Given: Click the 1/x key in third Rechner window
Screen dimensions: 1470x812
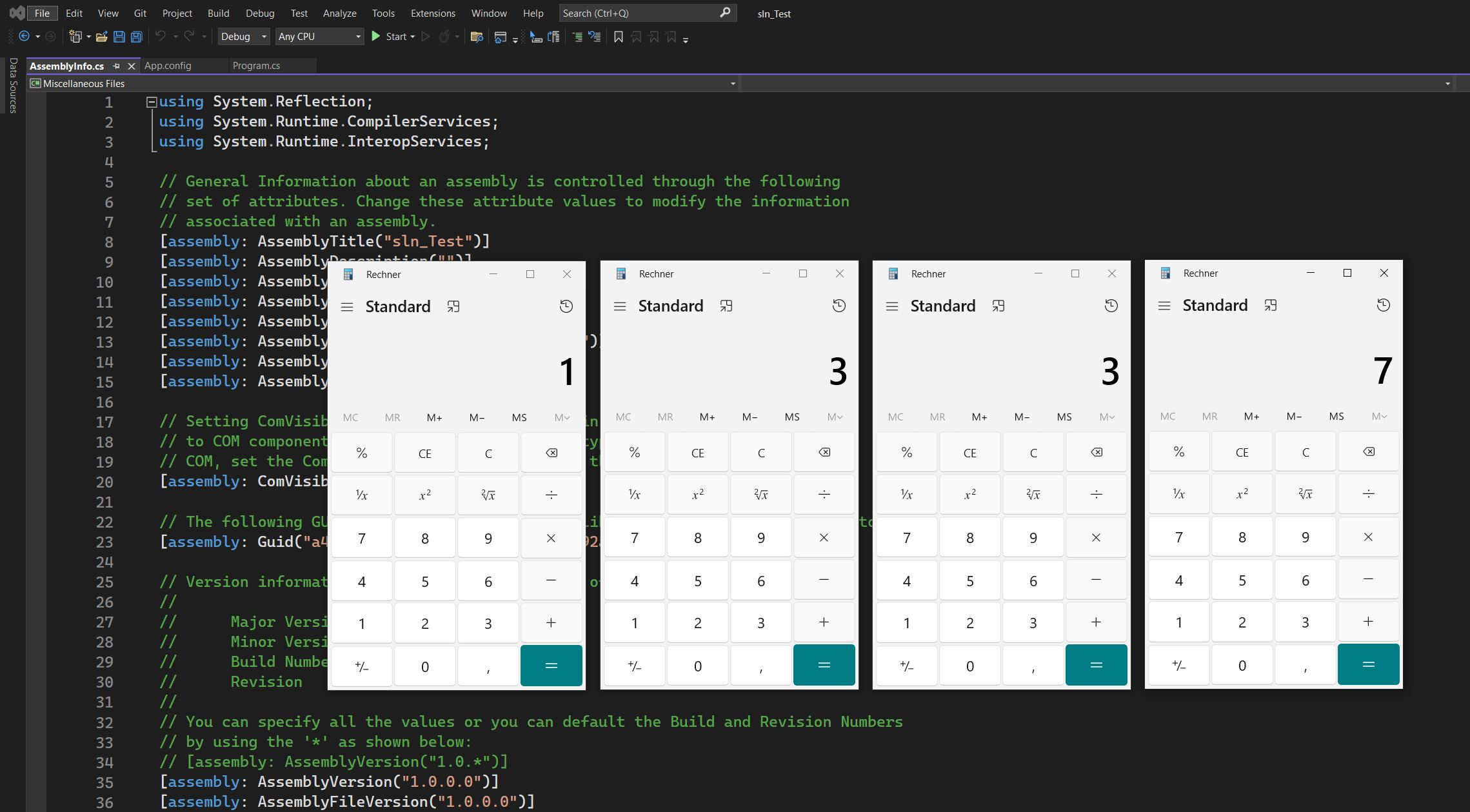Looking at the screenshot, I should click(x=906, y=495).
